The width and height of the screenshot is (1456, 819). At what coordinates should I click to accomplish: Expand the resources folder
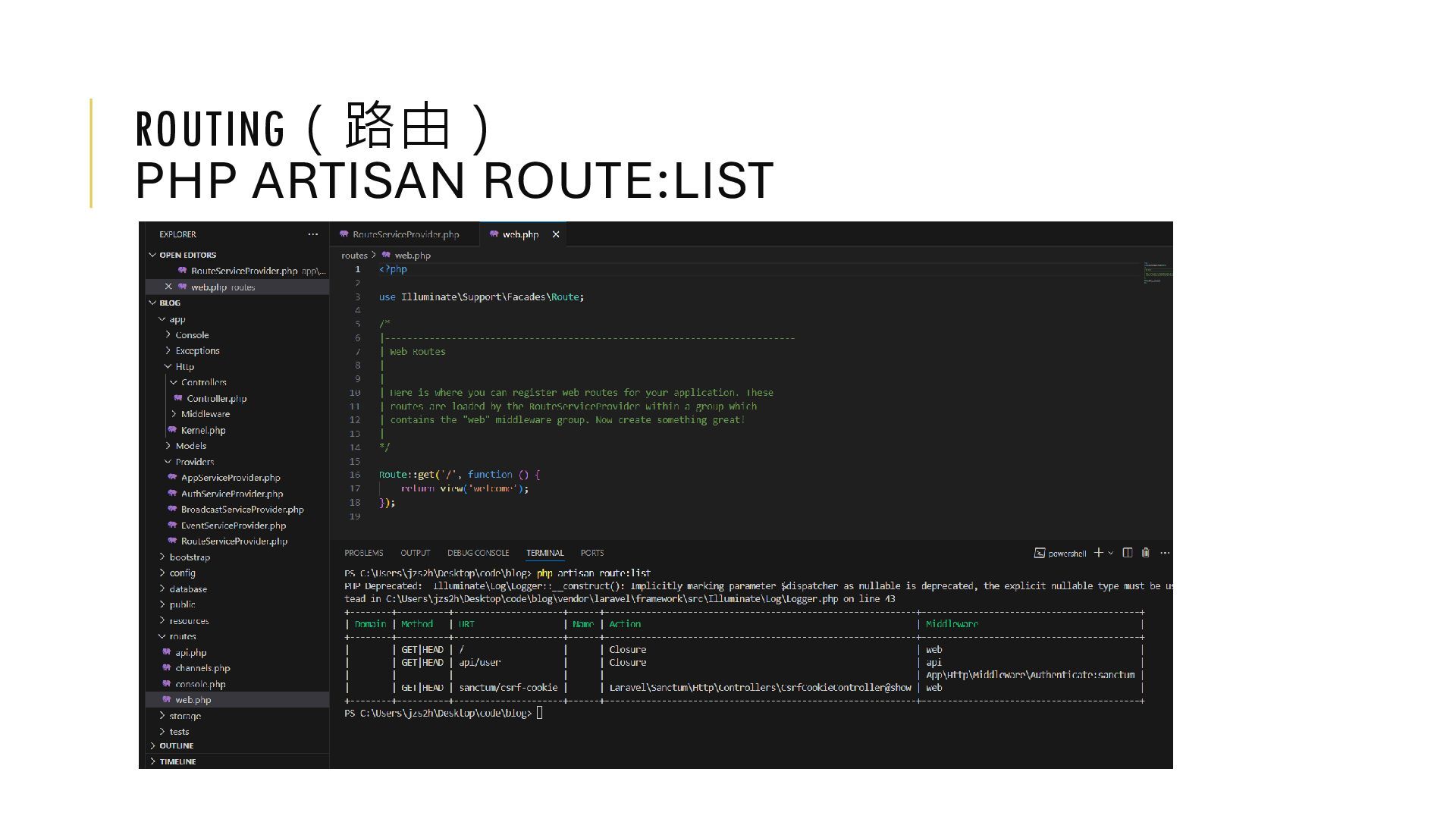(x=189, y=621)
